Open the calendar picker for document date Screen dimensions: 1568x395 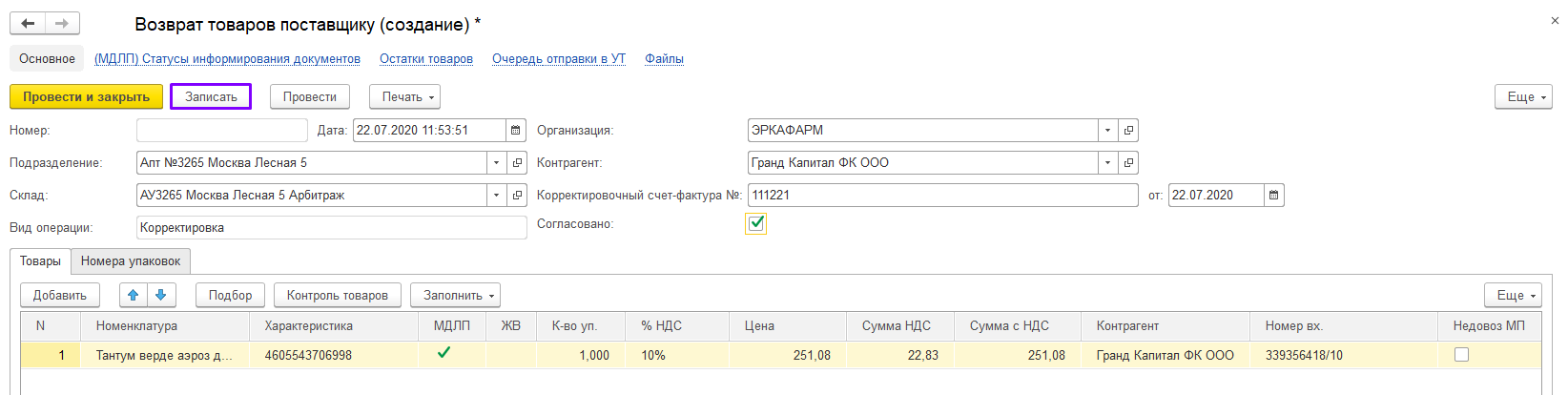pos(516,131)
